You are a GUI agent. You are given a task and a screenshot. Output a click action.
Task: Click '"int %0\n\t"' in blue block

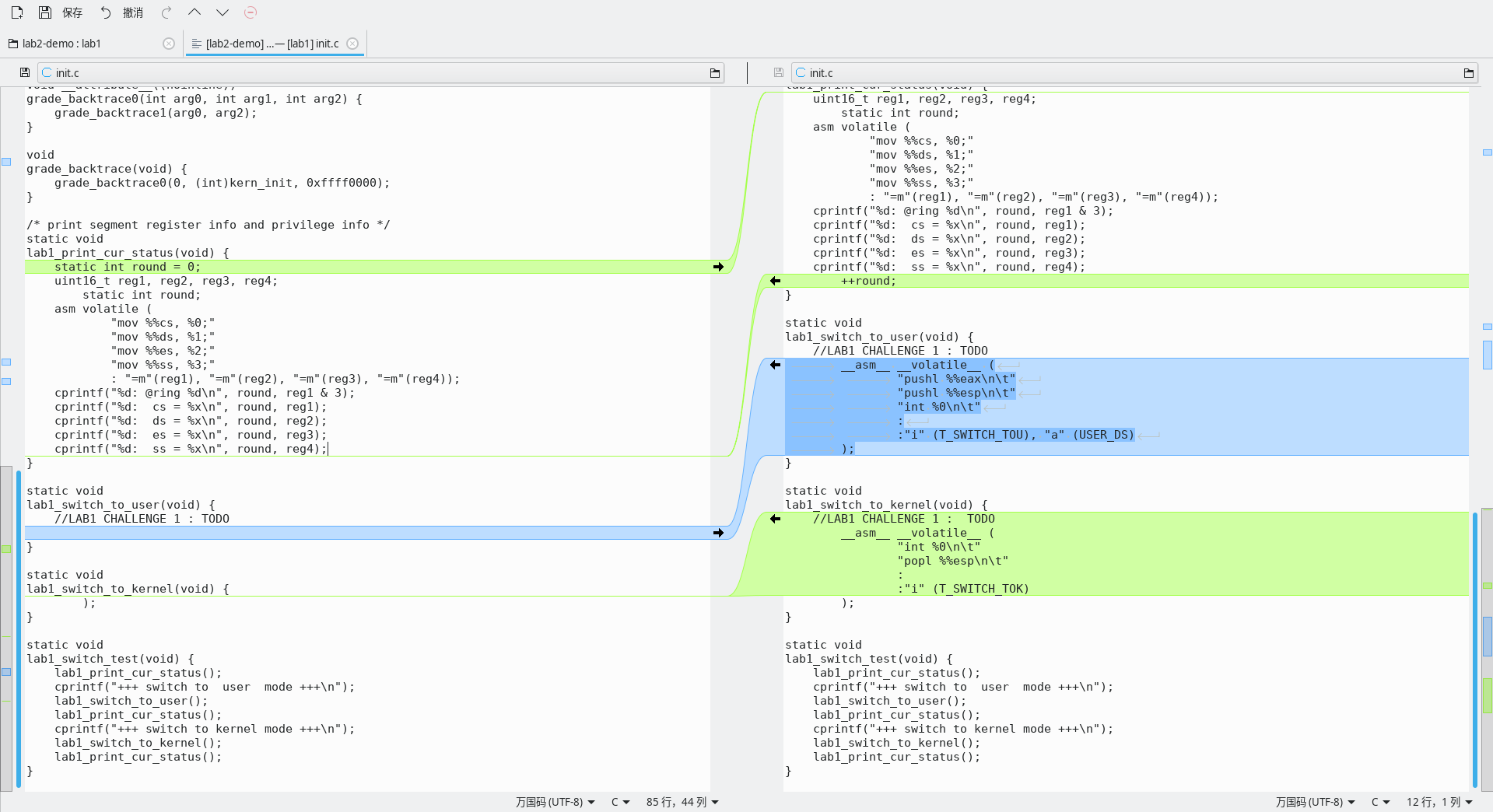tap(939, 407)
